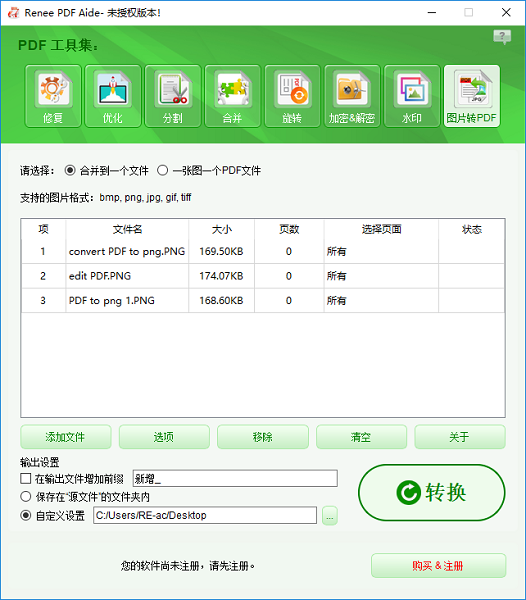Select the 分割 (Split) scissors tool

click(x=173, y=96)
